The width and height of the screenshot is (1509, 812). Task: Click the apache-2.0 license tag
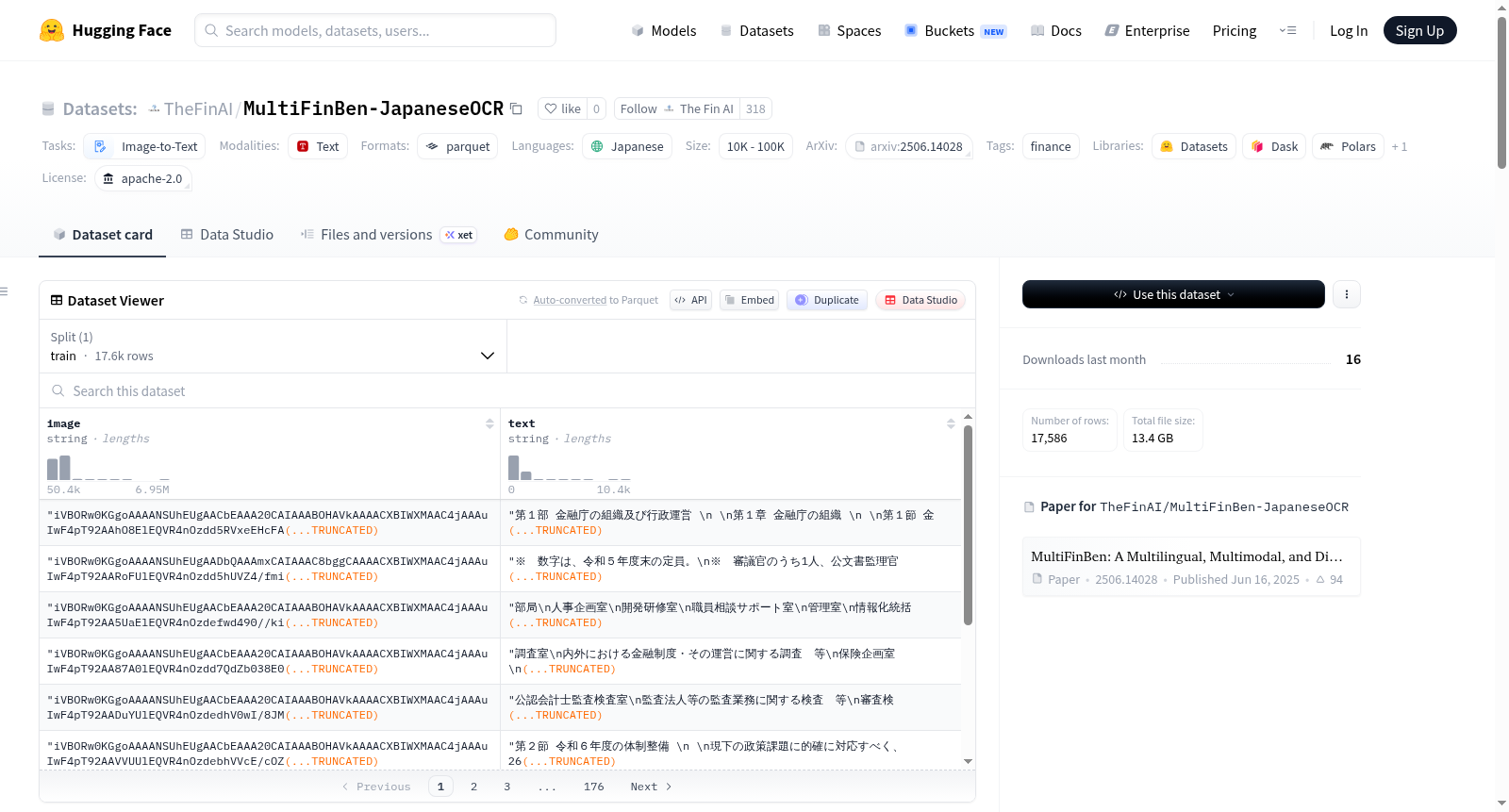(143, 178)
